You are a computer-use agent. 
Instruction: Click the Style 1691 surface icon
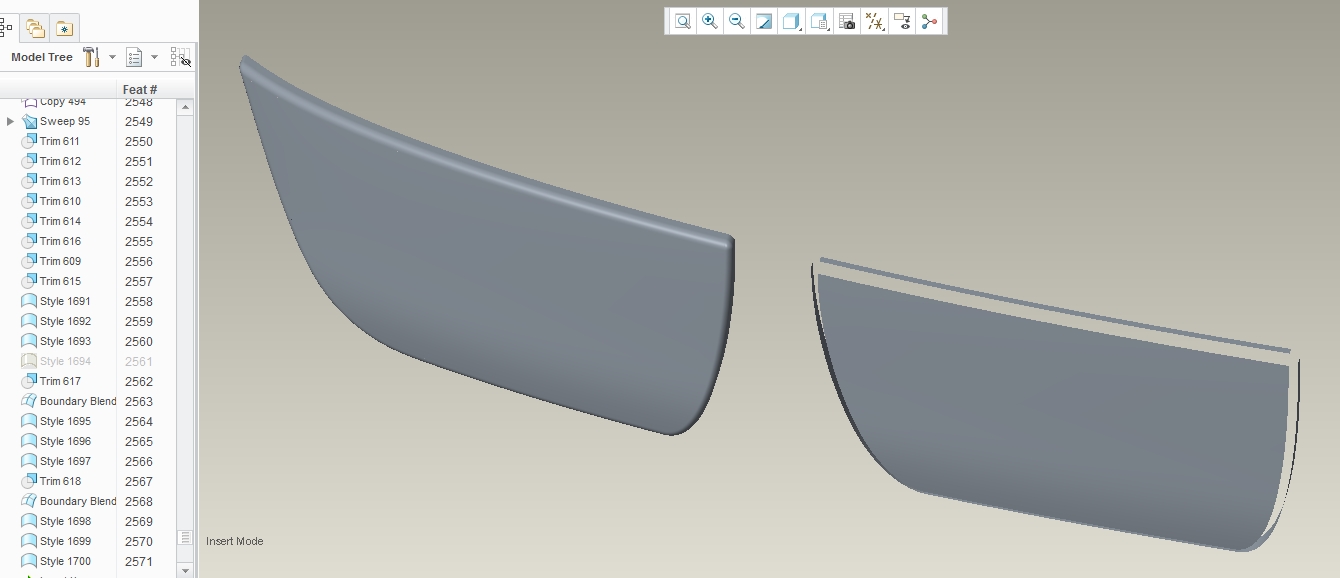[x=29, y=301]
